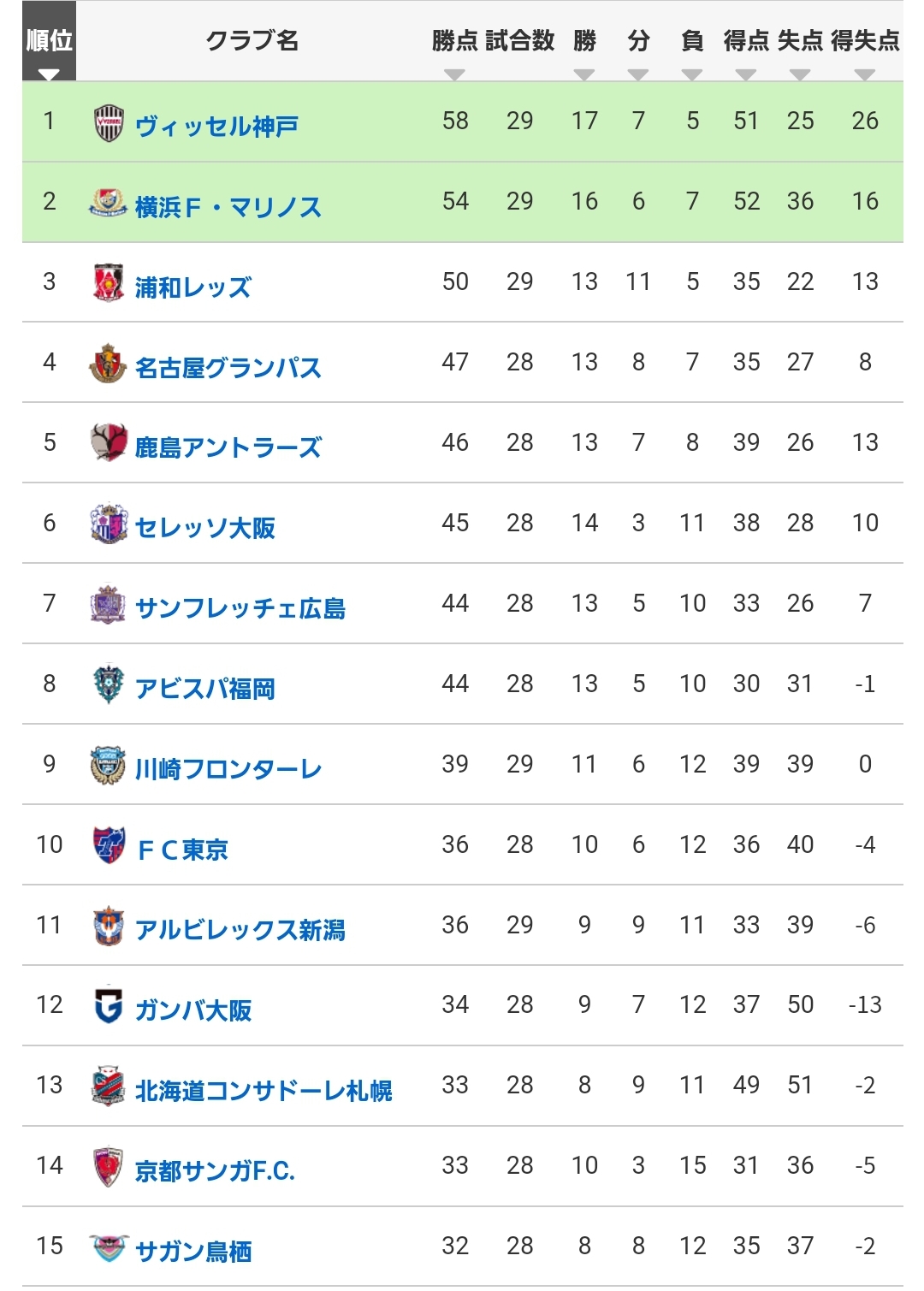
Task: Sort by 得点 column arrow
Action: 746,75
